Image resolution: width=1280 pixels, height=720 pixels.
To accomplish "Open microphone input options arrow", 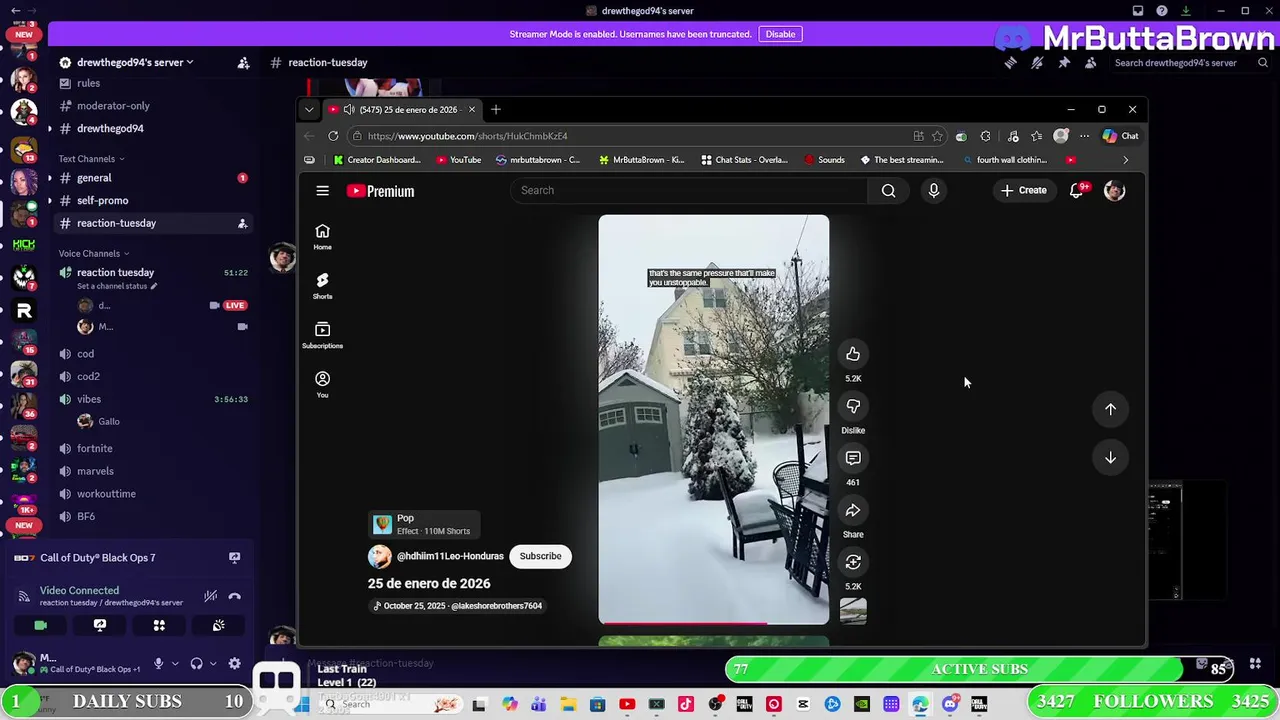I will point(174,663).
